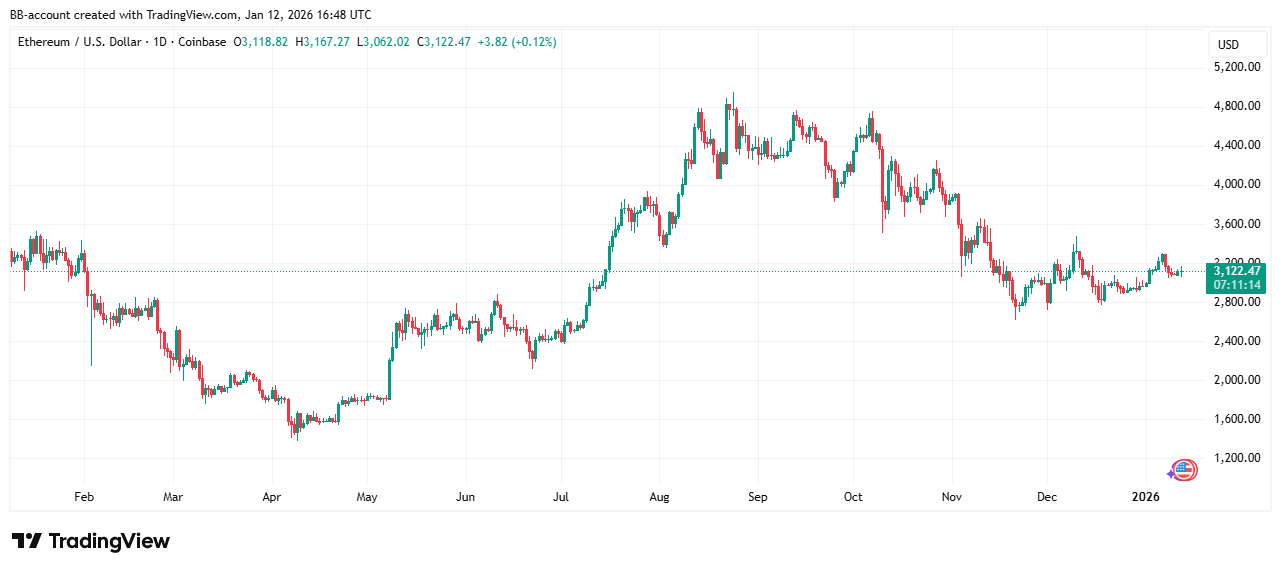Screen dimensions: 1281x571
Task: Click the Ethereum / U.S. Dollar symbol title
Action: click(x=78, y=42)
